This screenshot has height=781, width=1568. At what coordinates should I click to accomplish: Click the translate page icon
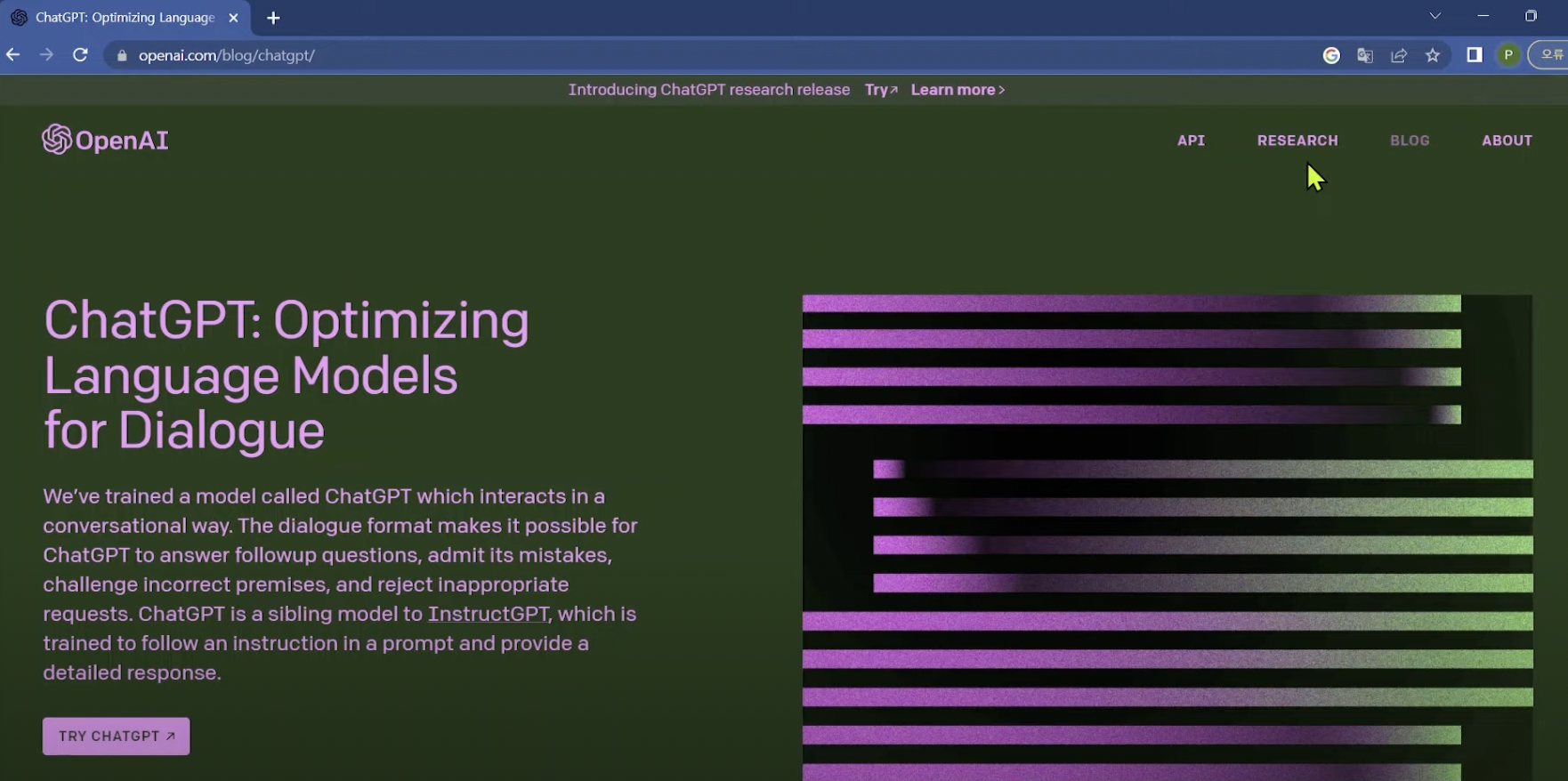coord(1365,55)
